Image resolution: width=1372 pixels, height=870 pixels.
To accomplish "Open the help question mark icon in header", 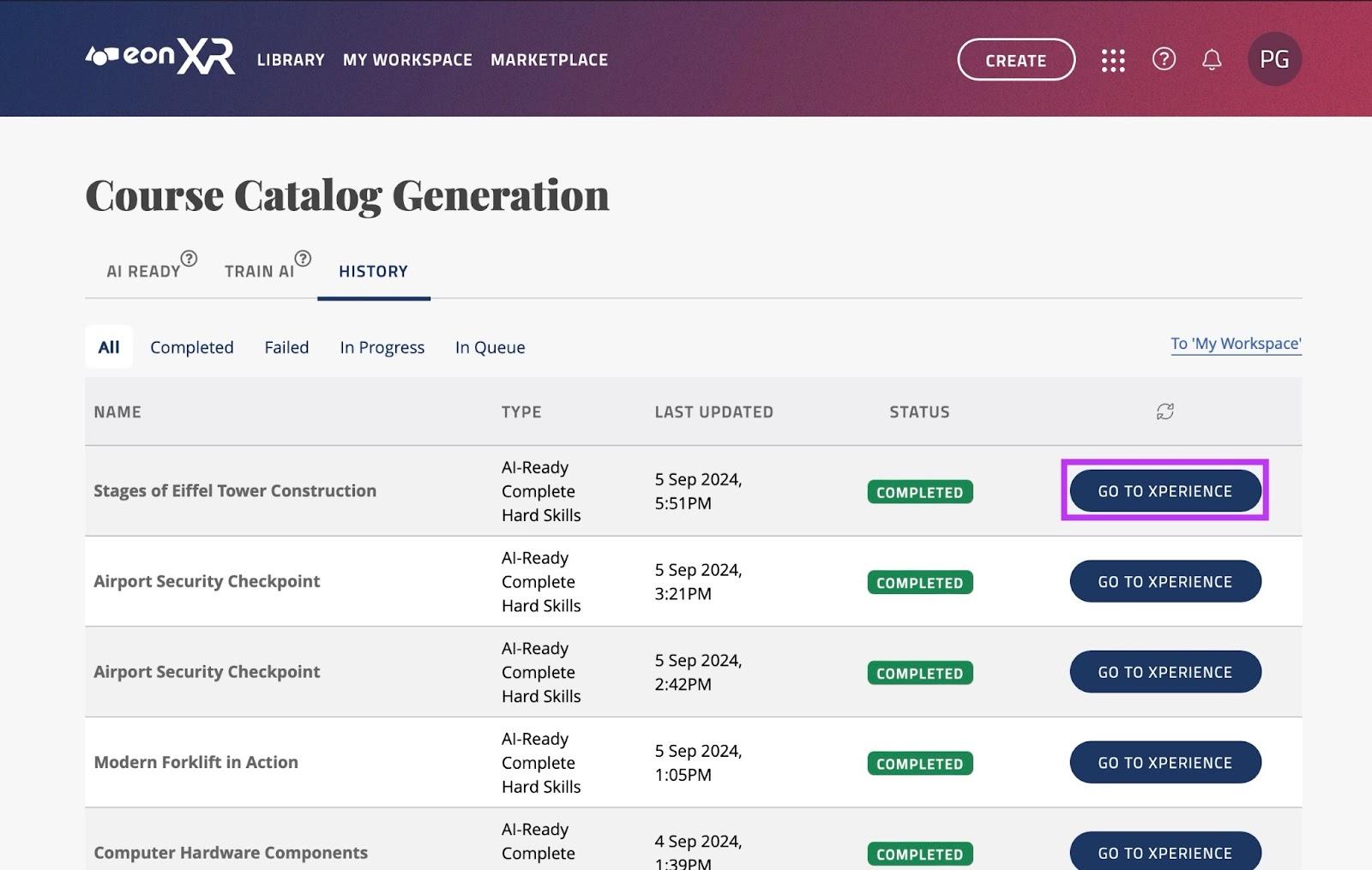I will [1164, 59].
